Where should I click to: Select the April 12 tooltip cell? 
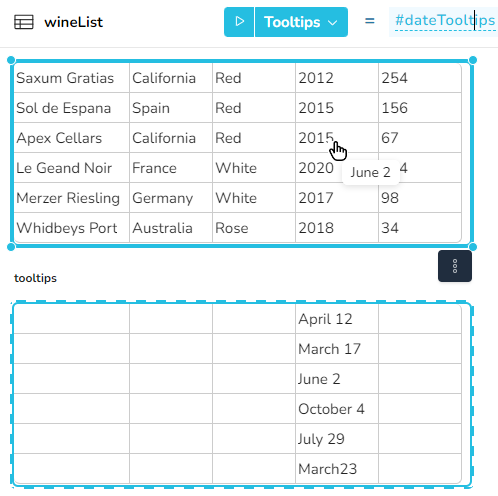pos(337,319)
